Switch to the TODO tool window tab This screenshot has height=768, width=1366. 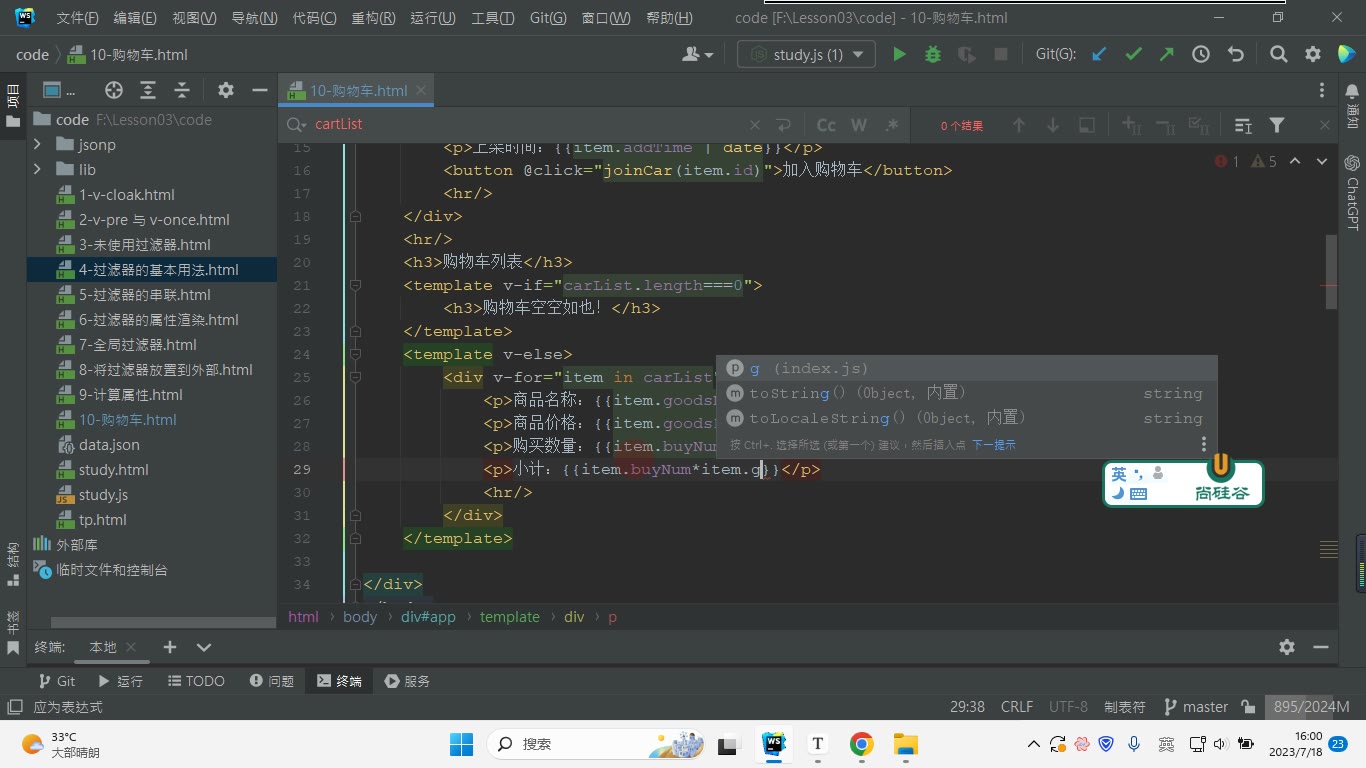tap(195, 681)
